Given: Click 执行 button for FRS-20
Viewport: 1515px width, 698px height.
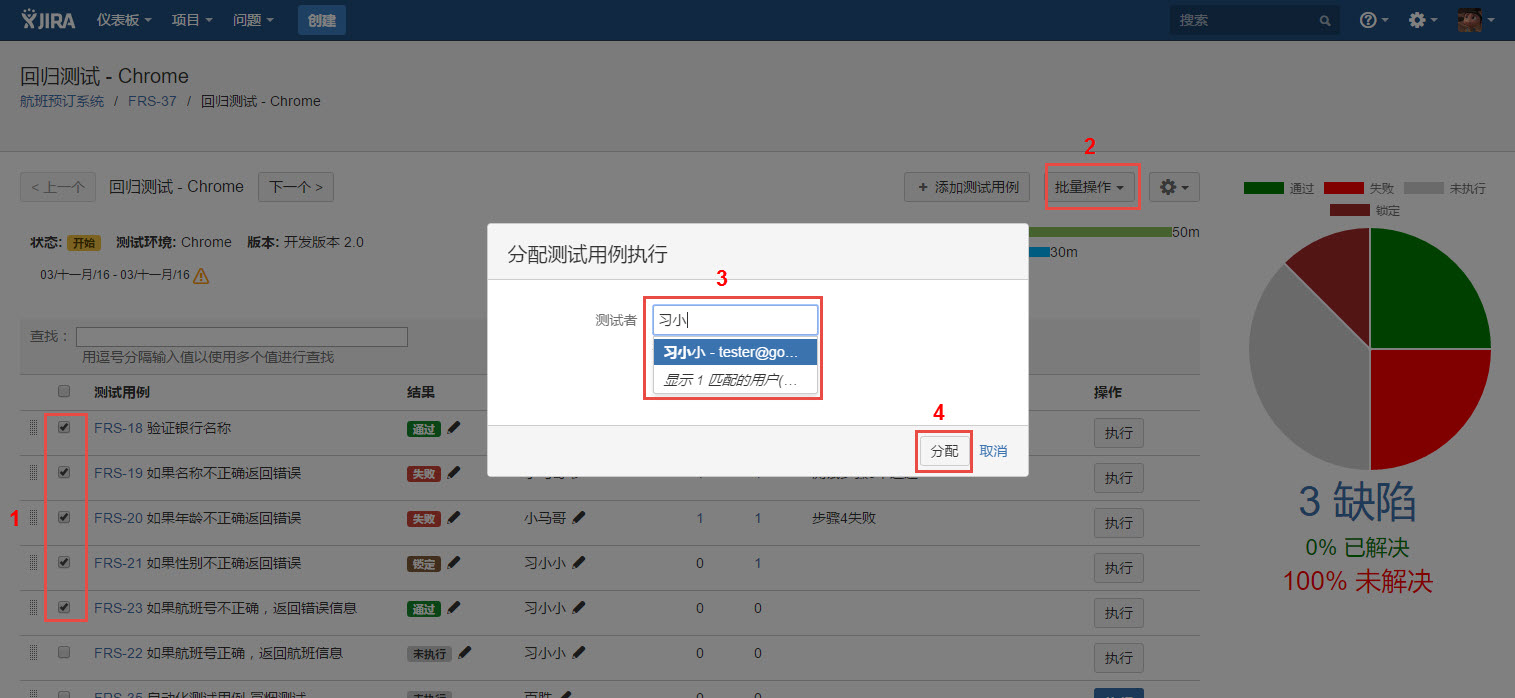Looking at the screenshot, I should click(x=1119, y=523).
